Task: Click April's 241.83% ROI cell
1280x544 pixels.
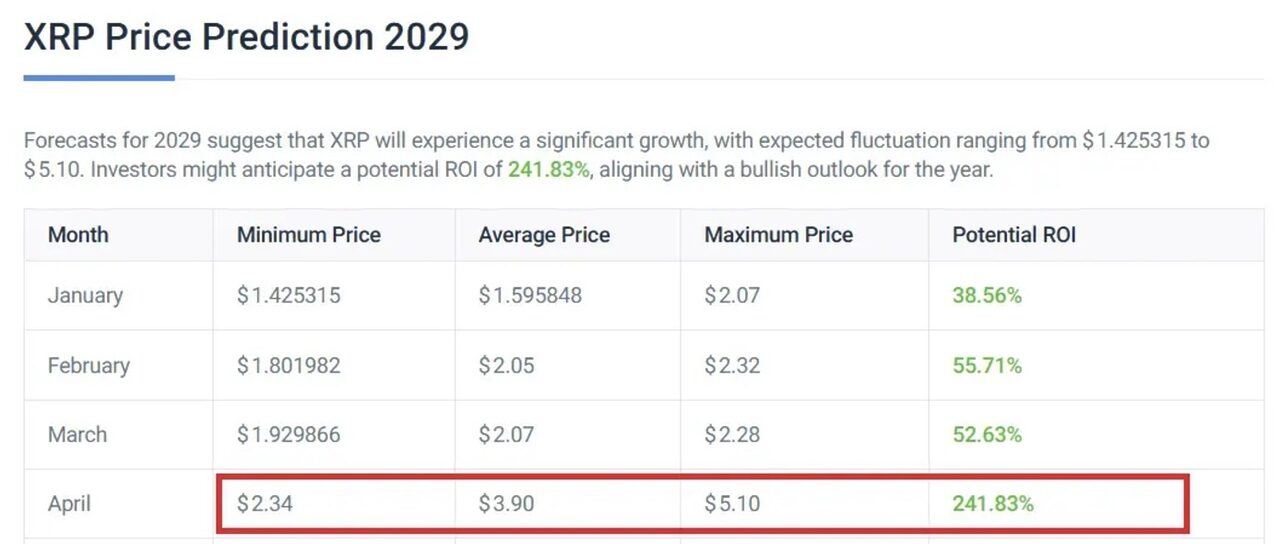Action: coord(993,504)
